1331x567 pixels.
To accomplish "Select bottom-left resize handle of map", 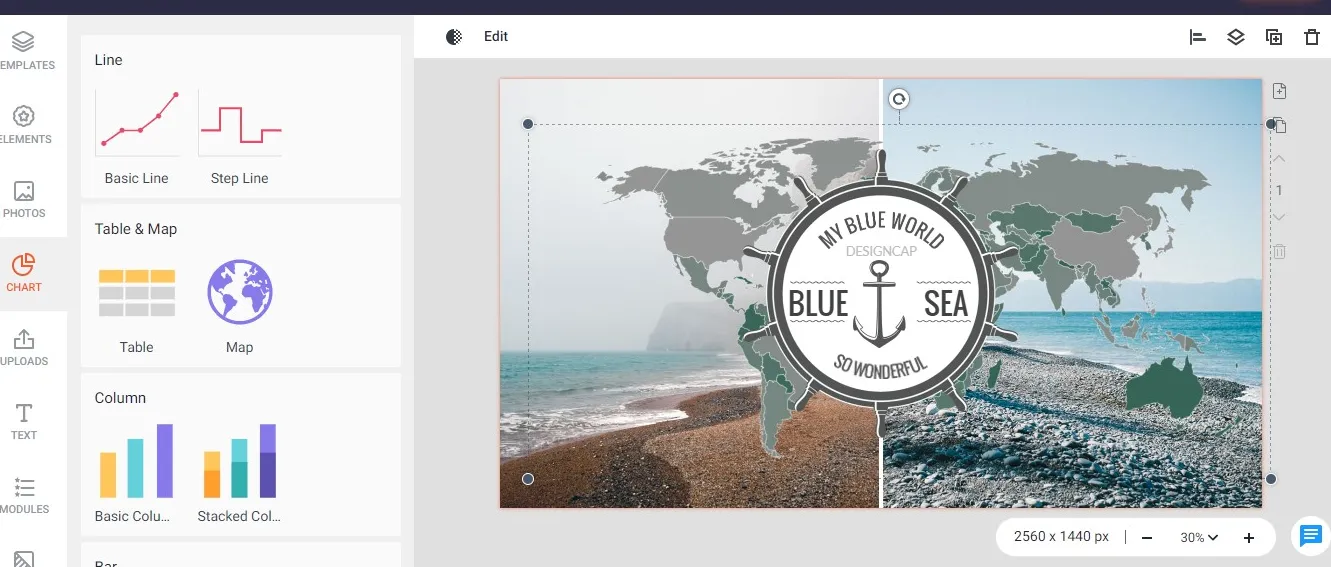I will (528, 479).
